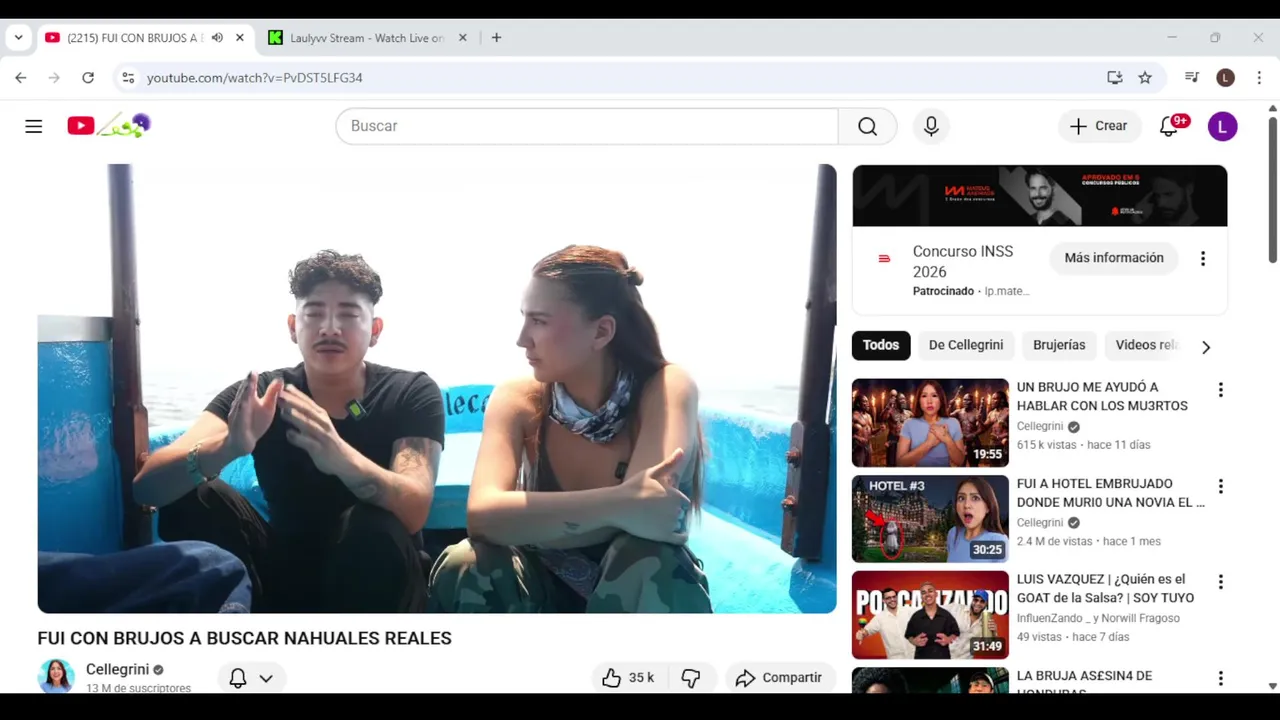This screenshot has height=720, width=1280.
Task: Open options for HOTEL EMBRUJADO video
Action: tap(1220, 487)
